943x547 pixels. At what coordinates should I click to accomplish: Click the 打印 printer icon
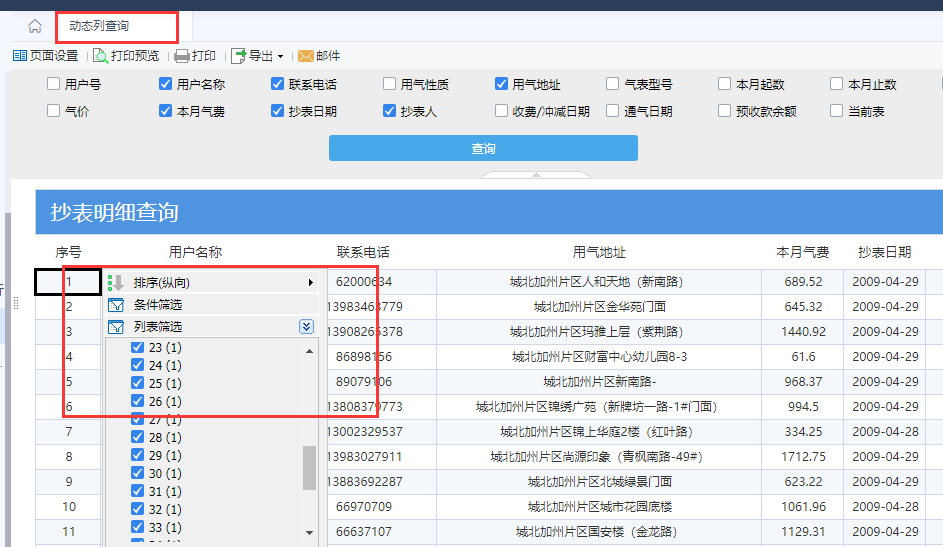coord(182,56)
